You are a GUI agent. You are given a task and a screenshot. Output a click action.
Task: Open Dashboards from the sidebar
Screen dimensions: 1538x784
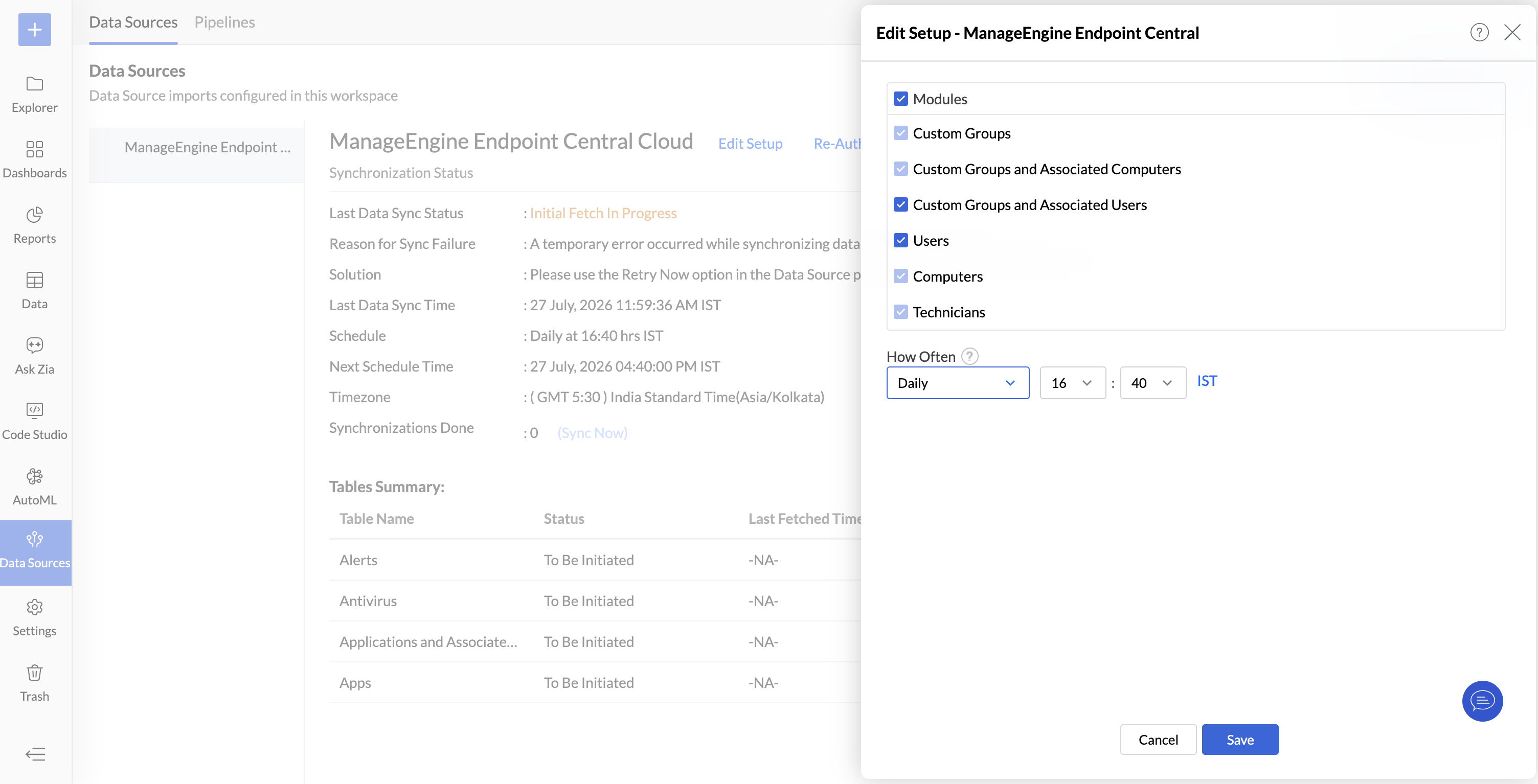pos(35,159)
